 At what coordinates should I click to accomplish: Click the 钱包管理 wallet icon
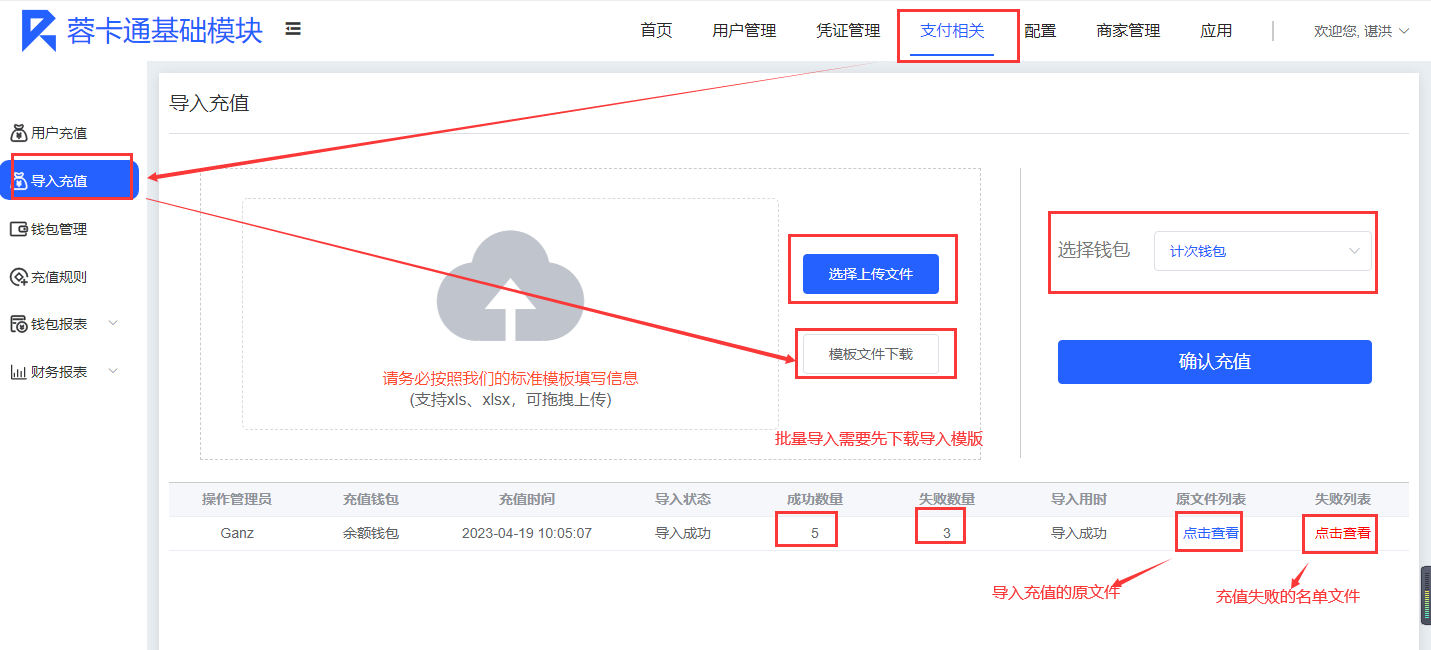coord(18,229)
